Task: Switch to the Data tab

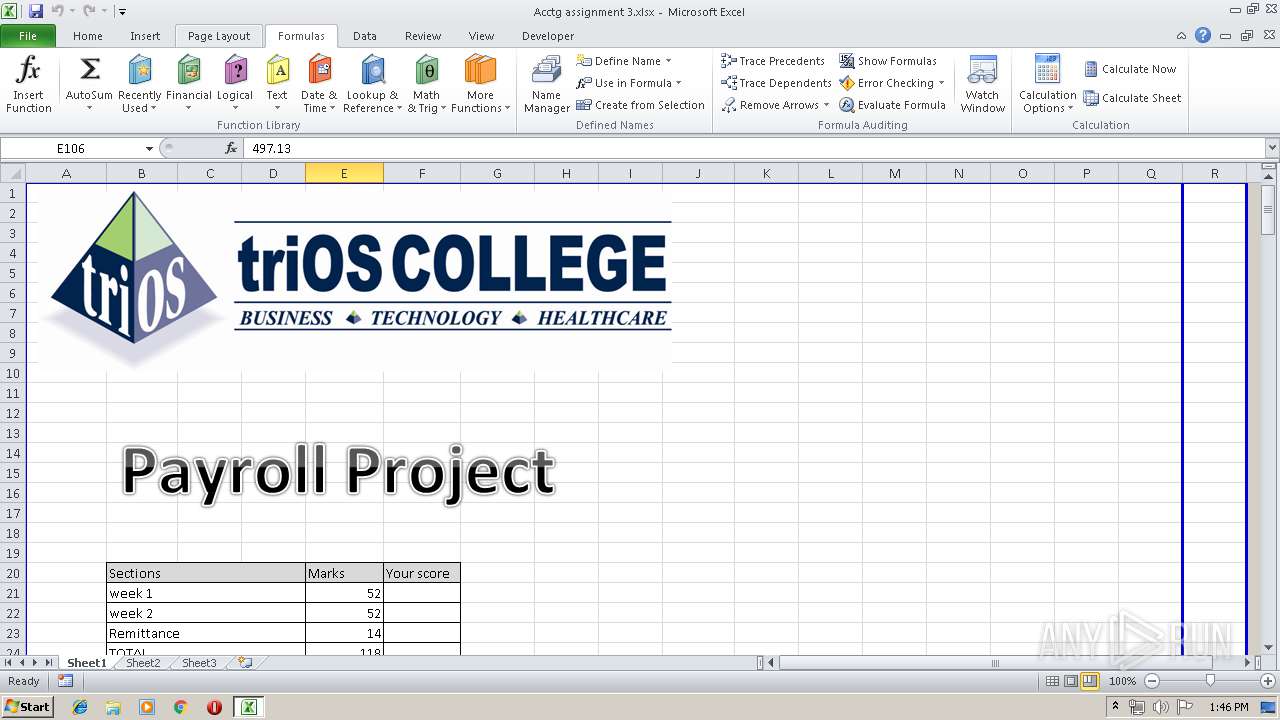Action: [365, 36]
